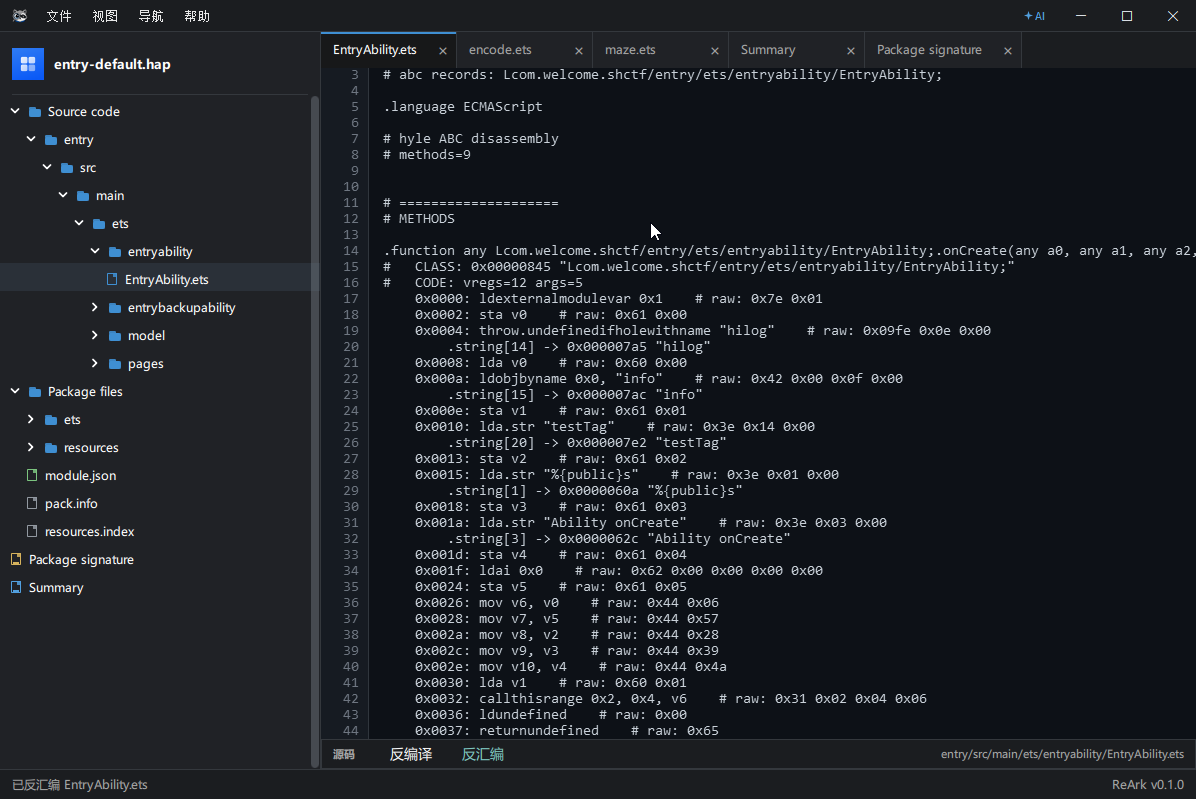
Task: Collapse the entry folder node
Action: pyautogui.click(x=31, y=140)
